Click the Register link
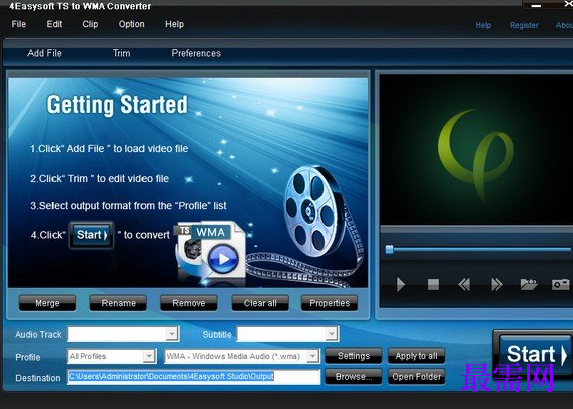The image size is (573, 409). [x=524, y=25]
